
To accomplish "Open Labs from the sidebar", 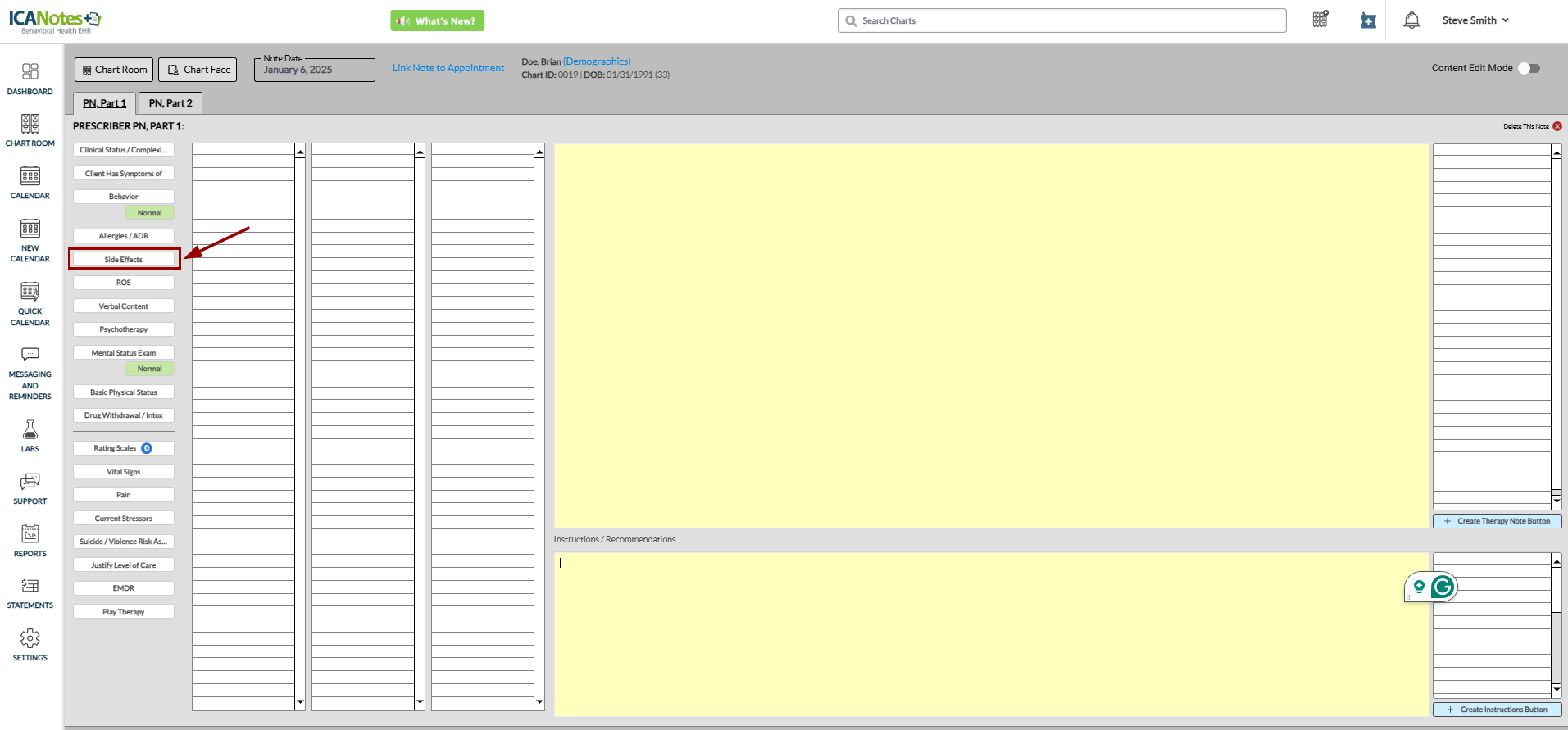I will 30,436.
